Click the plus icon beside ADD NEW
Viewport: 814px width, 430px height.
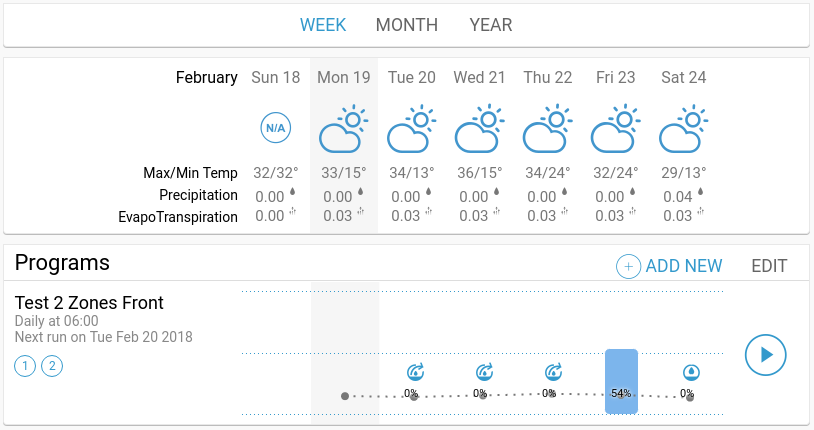628,266
